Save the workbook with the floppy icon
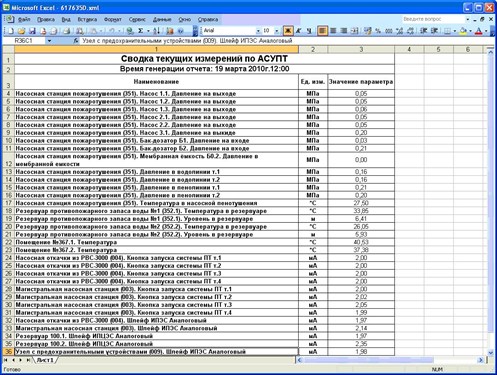The image size is (497, 375). click(32, 31)
